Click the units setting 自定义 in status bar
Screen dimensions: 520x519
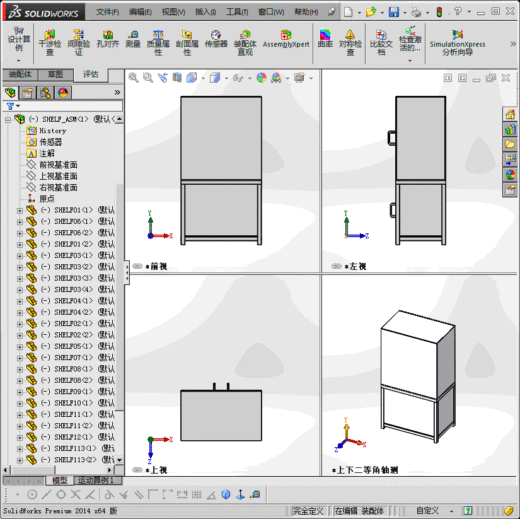coord(428,510)
